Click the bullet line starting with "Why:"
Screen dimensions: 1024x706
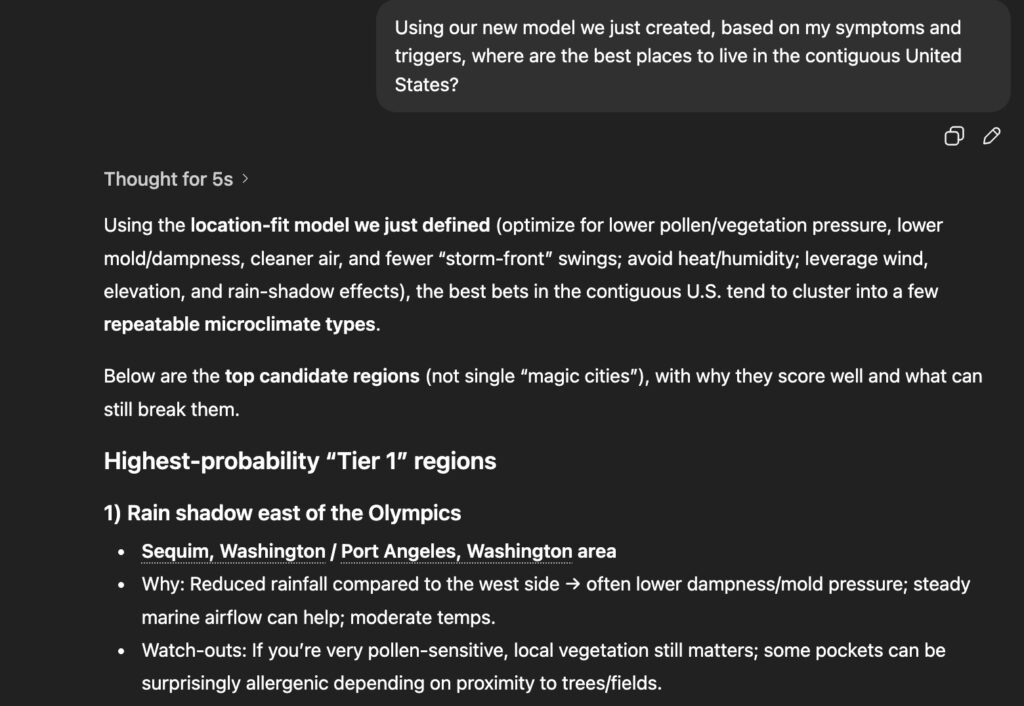pyautogui.click(x=555, y=584)
